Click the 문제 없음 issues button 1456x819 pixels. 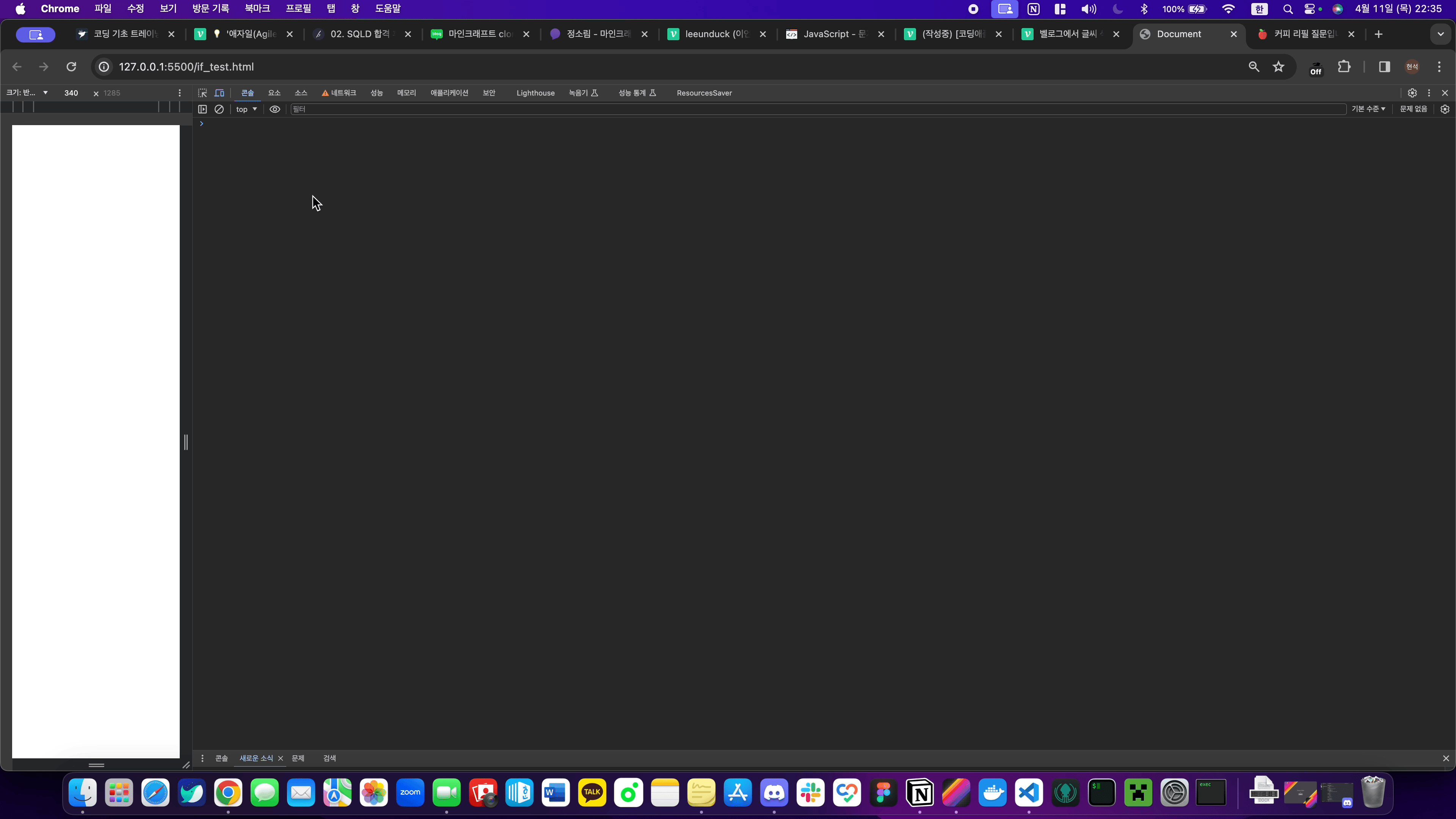tap(1413, 109)
